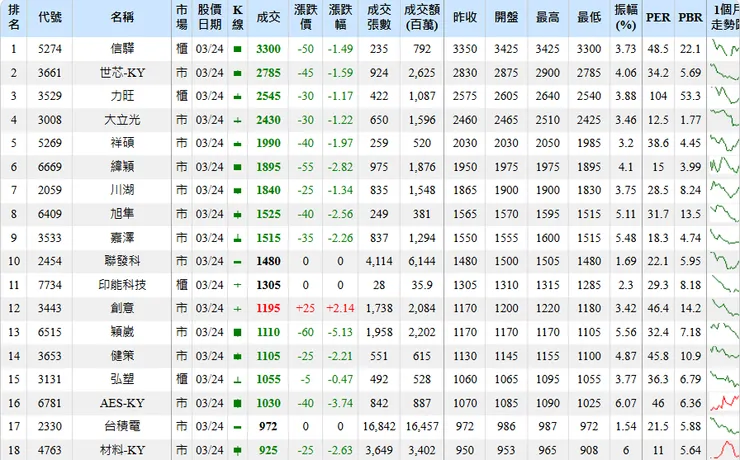Click the +2.14 change percentage cell
This screenshot has width=740, height=460.
coord(340,308)
